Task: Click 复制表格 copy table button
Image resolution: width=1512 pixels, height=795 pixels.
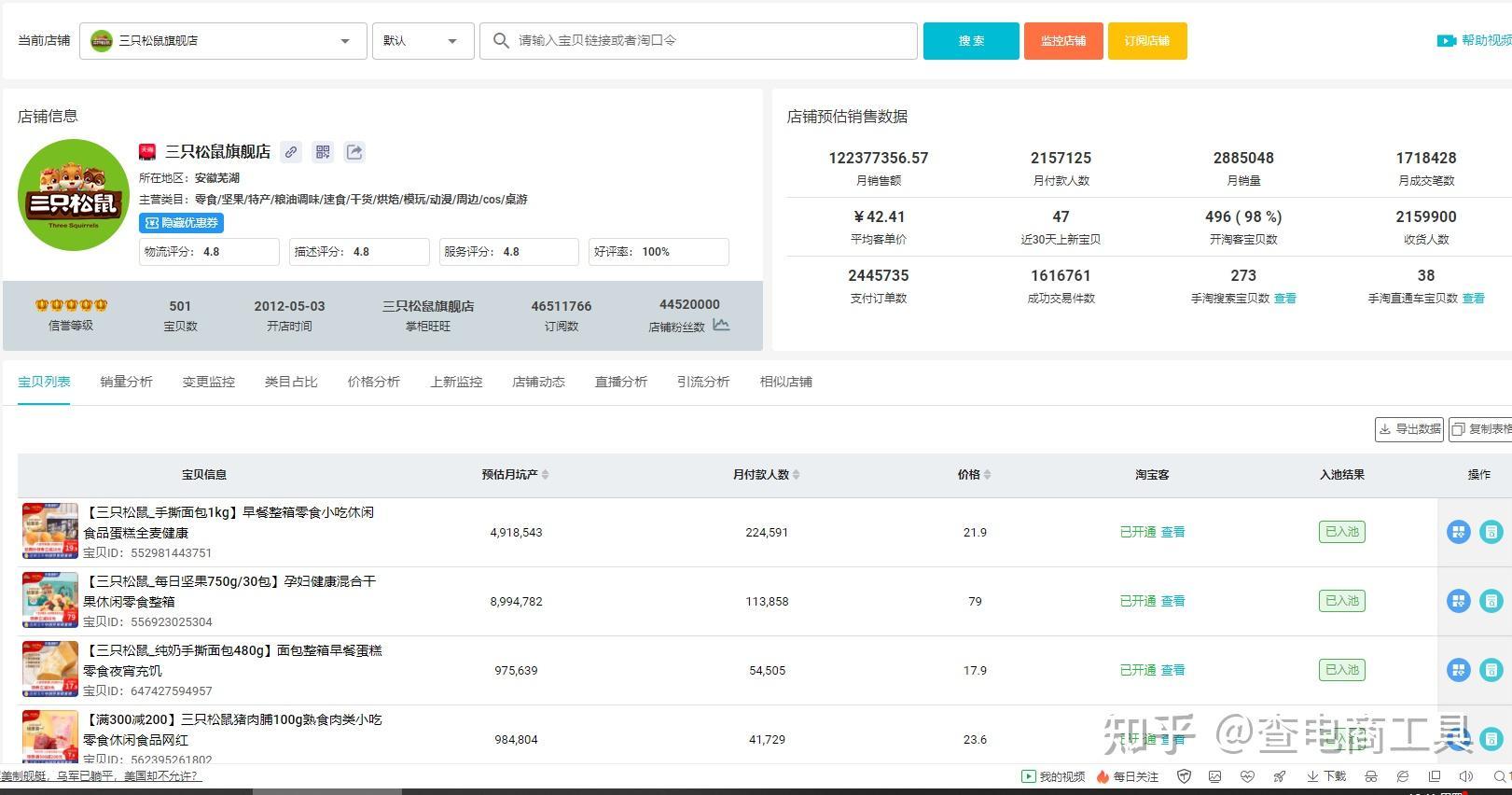Action: point(1481,429)
